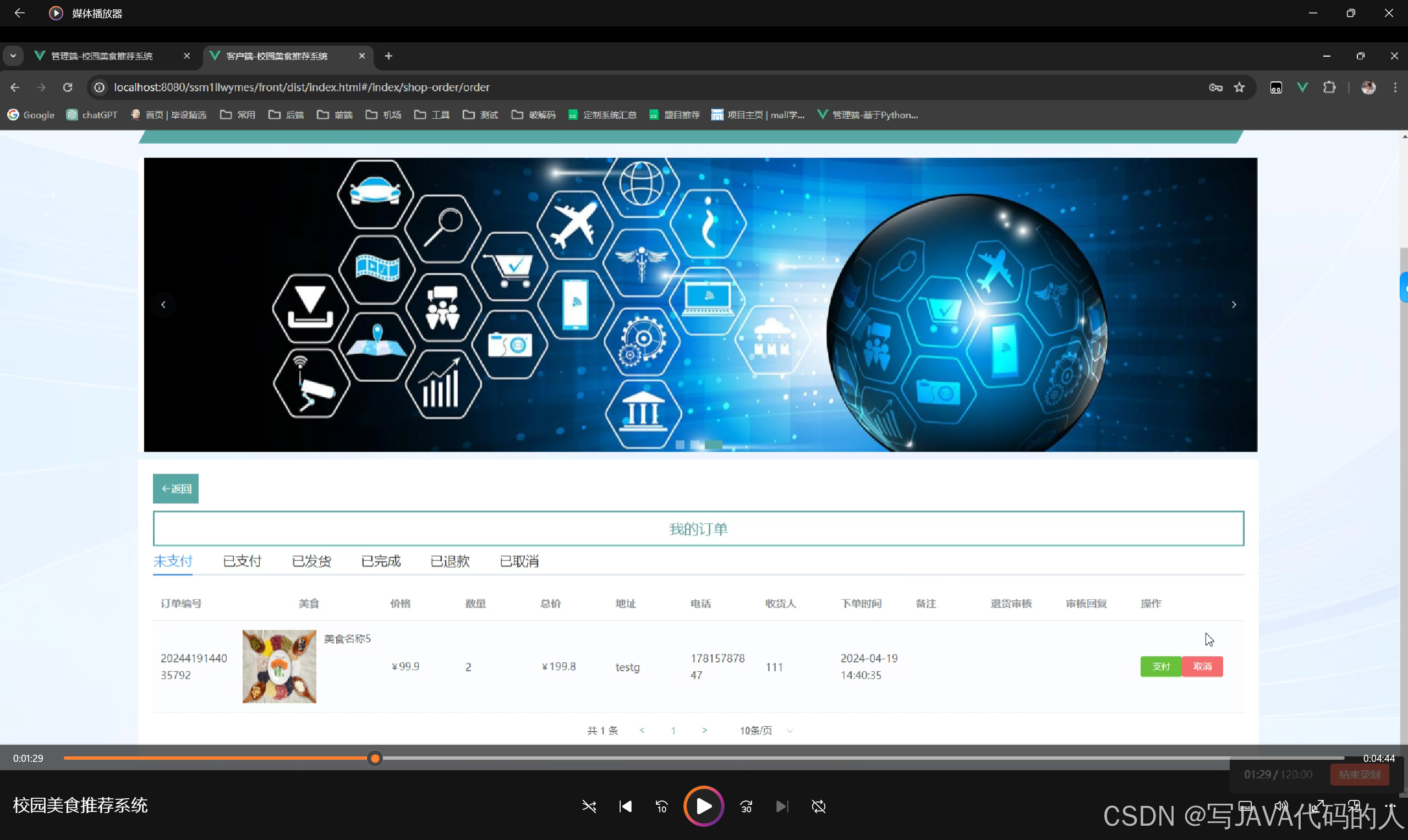Image resolution: width=1408 pixels, height=840 pixels.
Task: Open the 常用 bookmarks folder
Action: (238, 115)
